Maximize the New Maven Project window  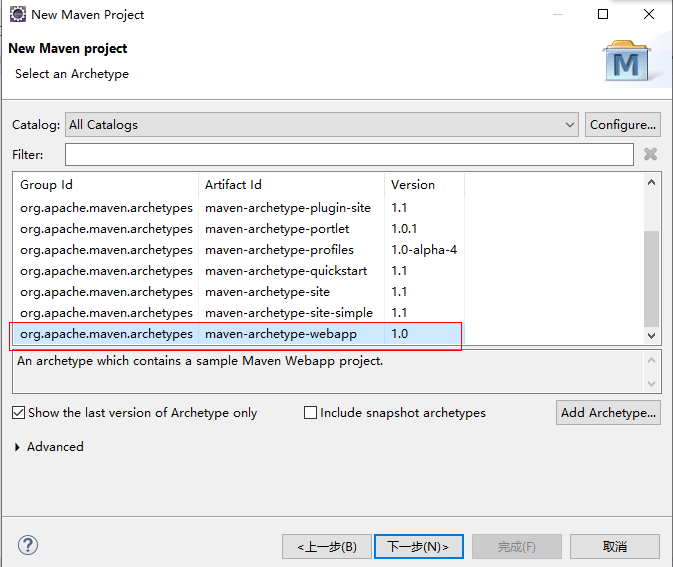click(603, 14)
